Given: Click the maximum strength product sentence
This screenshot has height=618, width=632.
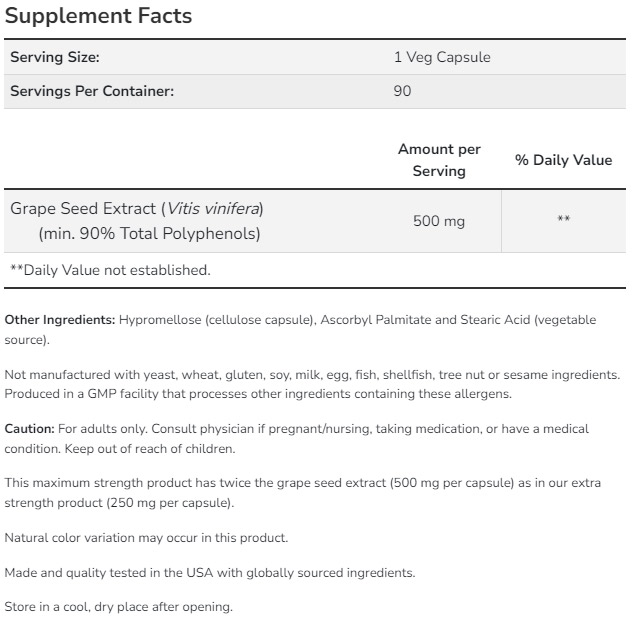Looking at the screenshot, I should click(x=303, y=493).
